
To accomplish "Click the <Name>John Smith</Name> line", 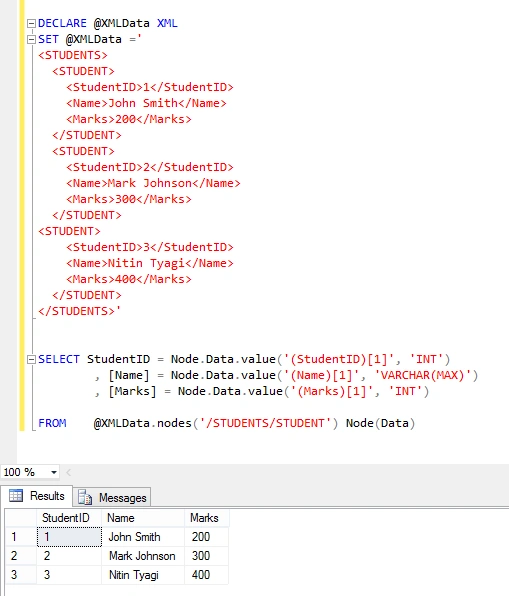I will click(146, 103).
